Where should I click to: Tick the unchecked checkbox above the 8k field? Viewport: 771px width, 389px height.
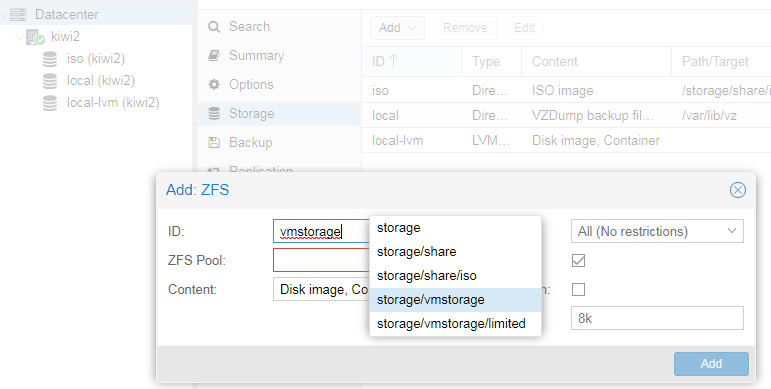pyautogui.click(x=579, y=290)
